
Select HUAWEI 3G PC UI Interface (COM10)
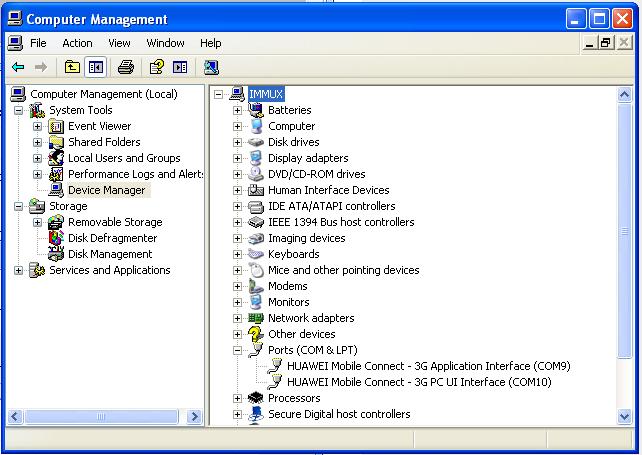click(x=419, y=382)
